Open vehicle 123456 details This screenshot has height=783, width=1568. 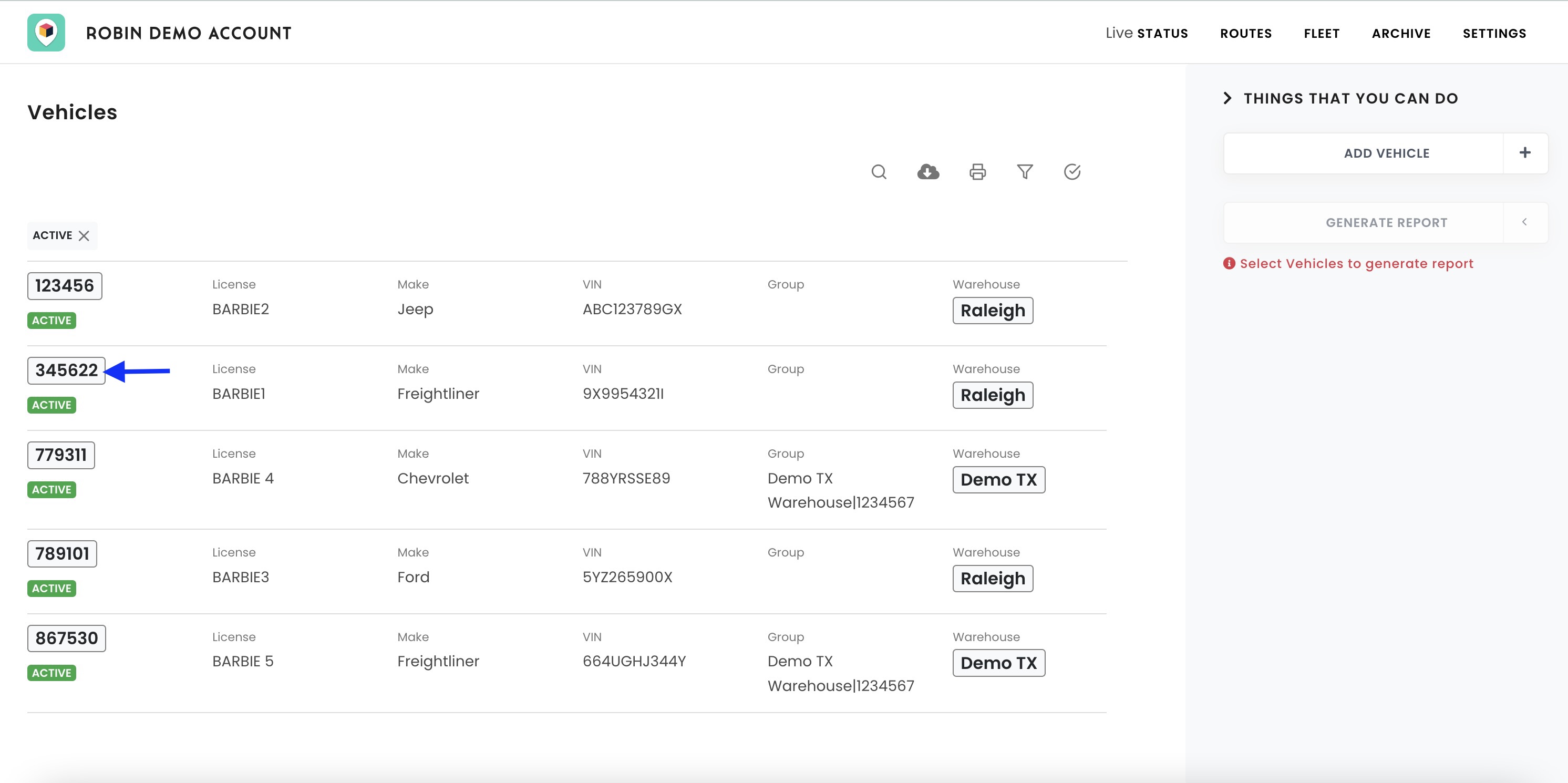(x=65, y=285)
